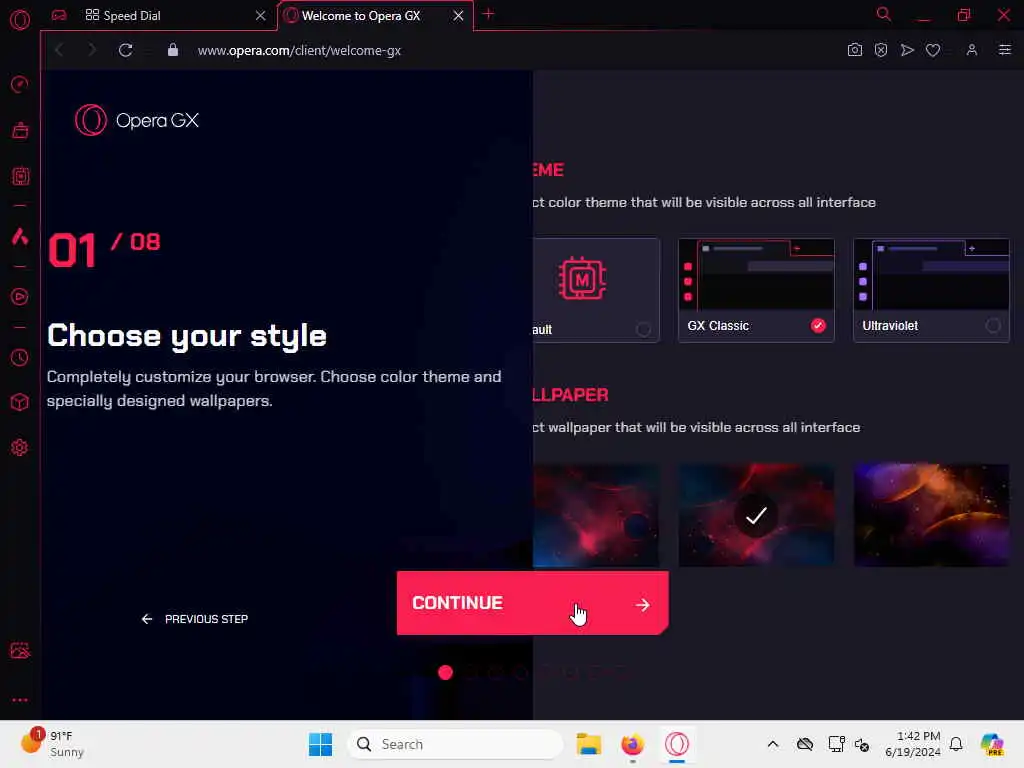Open the send arrow icon in address bar
This screenshot has width=1024, height=768.
(906, 50)
